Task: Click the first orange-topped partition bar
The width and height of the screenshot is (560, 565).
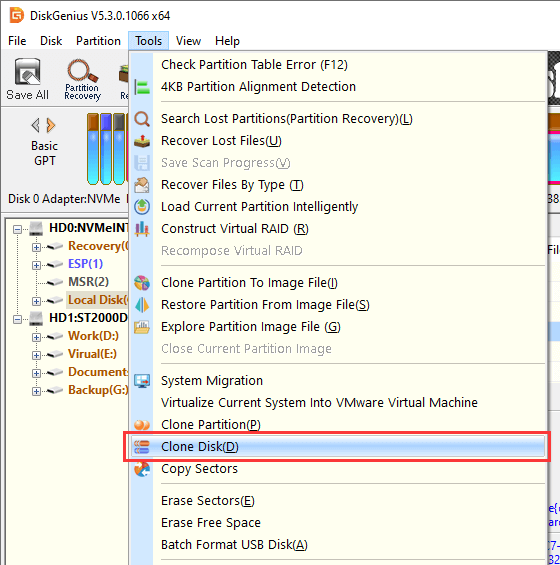Action: pyautogui.click(x=93, y=149)
